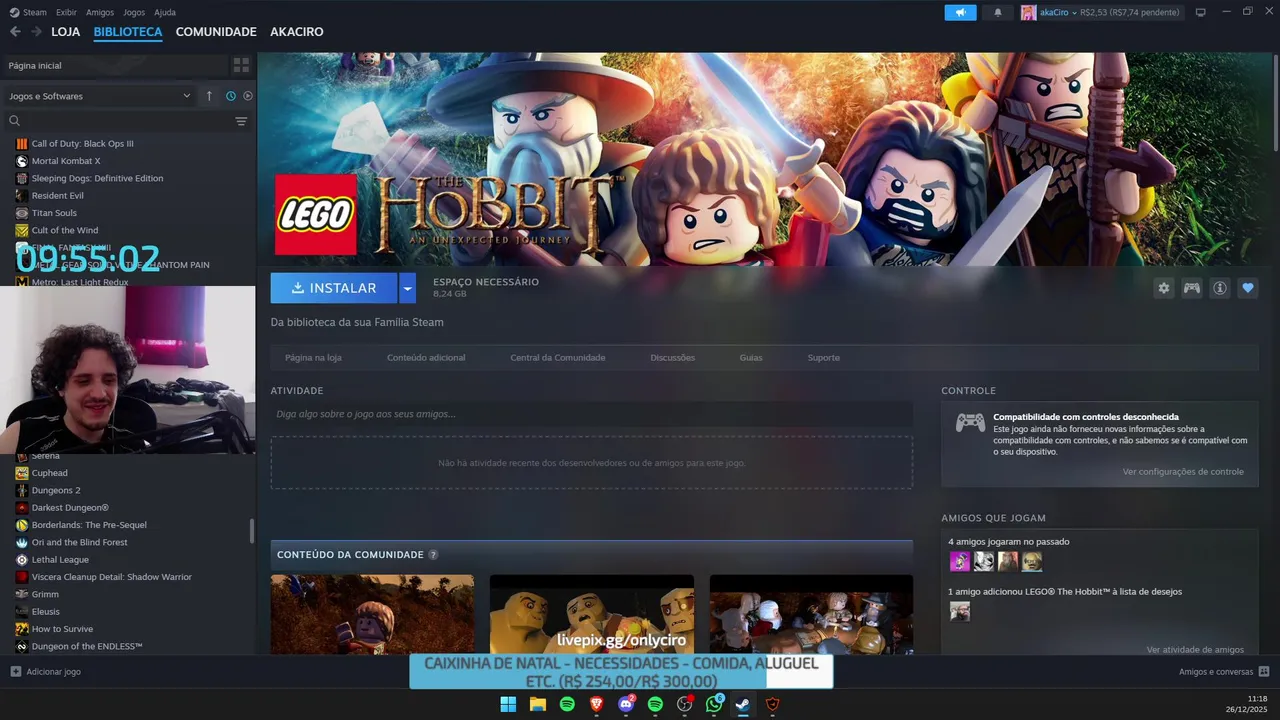Select Eleusis in library list
This screenshot has width=1280, height=720.
click(46, 612)
